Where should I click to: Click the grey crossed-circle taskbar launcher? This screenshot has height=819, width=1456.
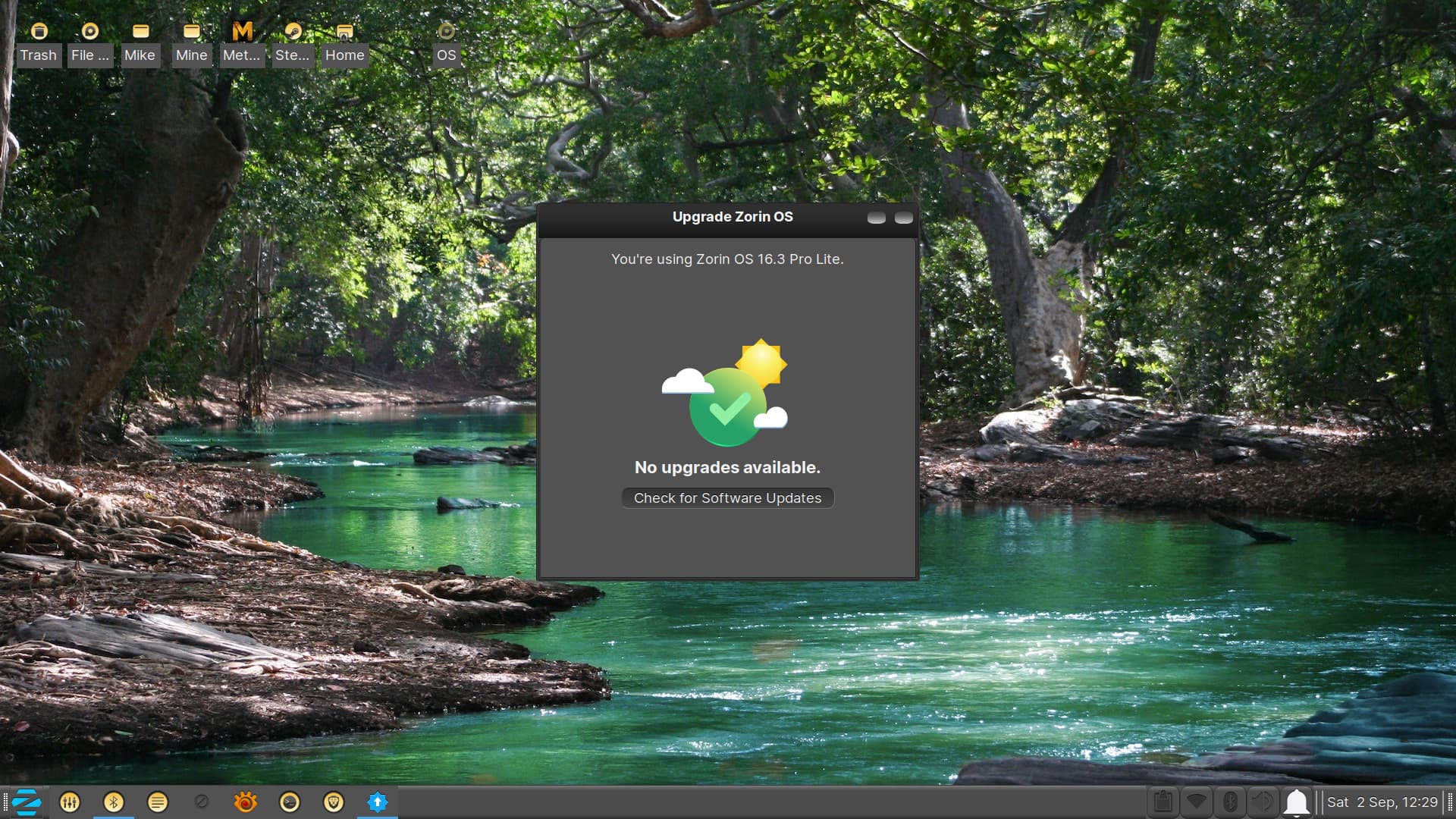(x=202, y=802)
